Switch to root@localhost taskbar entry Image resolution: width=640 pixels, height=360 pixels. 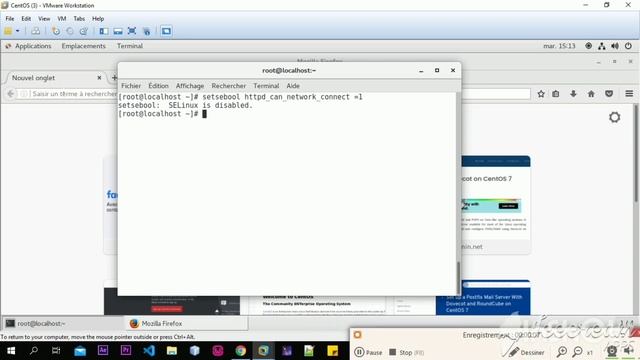[x=63, y=323]
